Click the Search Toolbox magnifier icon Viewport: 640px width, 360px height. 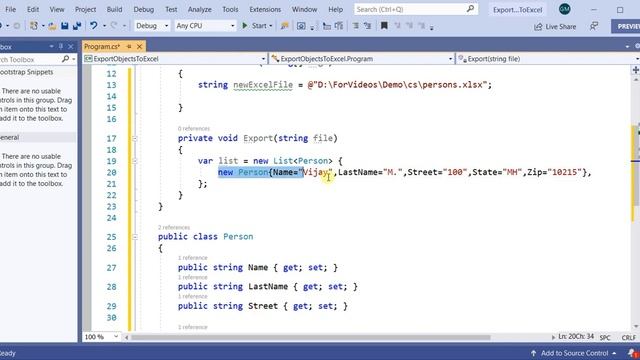65,59
